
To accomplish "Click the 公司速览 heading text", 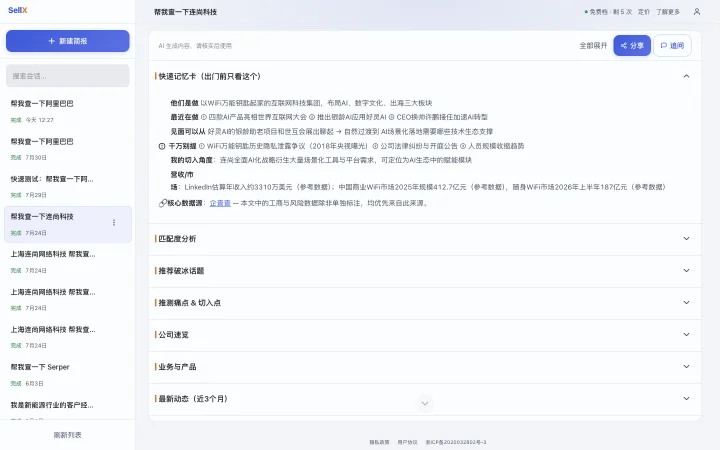I will 174,334.
